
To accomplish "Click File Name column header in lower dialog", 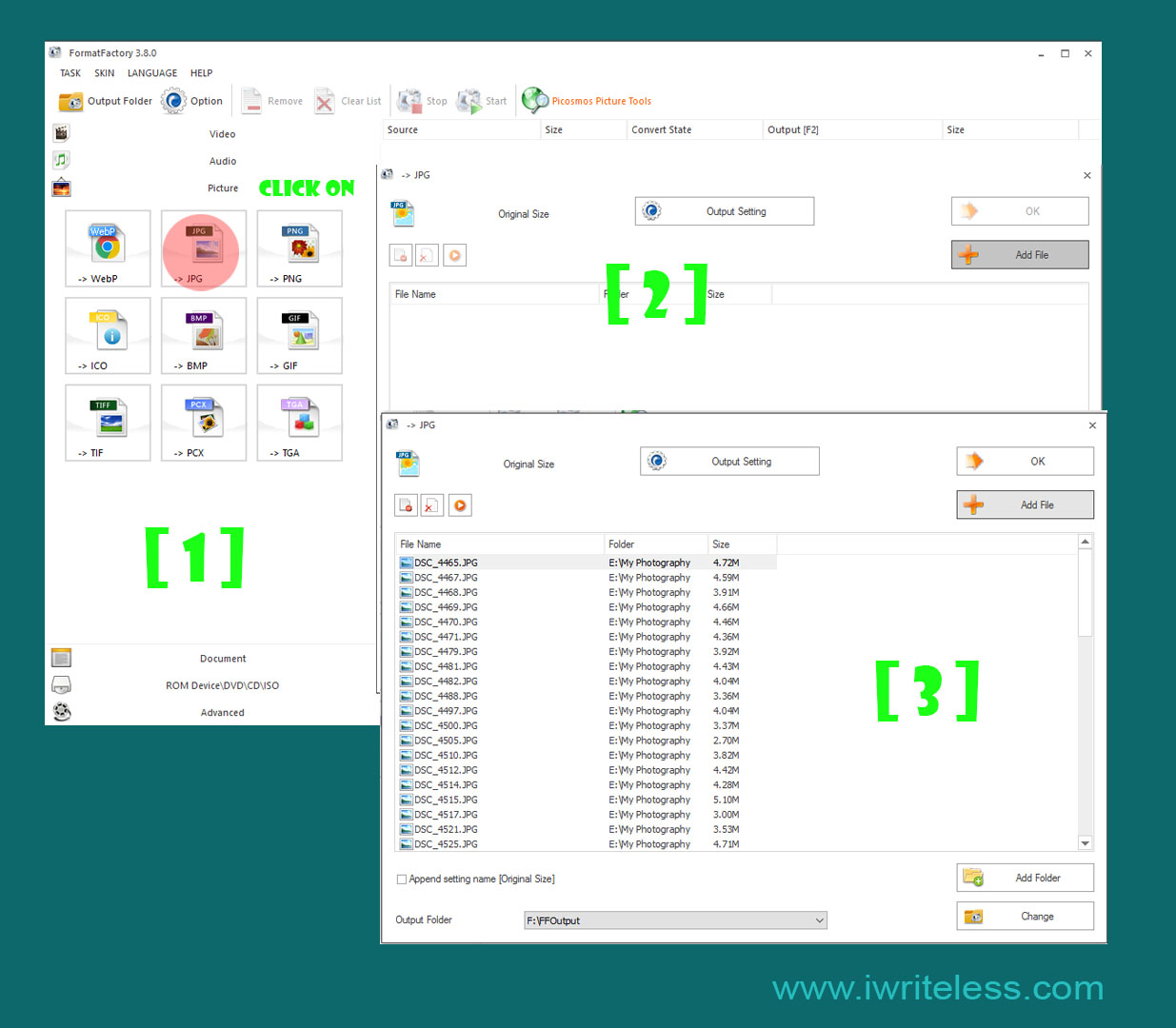I will [x=500, y=544].
